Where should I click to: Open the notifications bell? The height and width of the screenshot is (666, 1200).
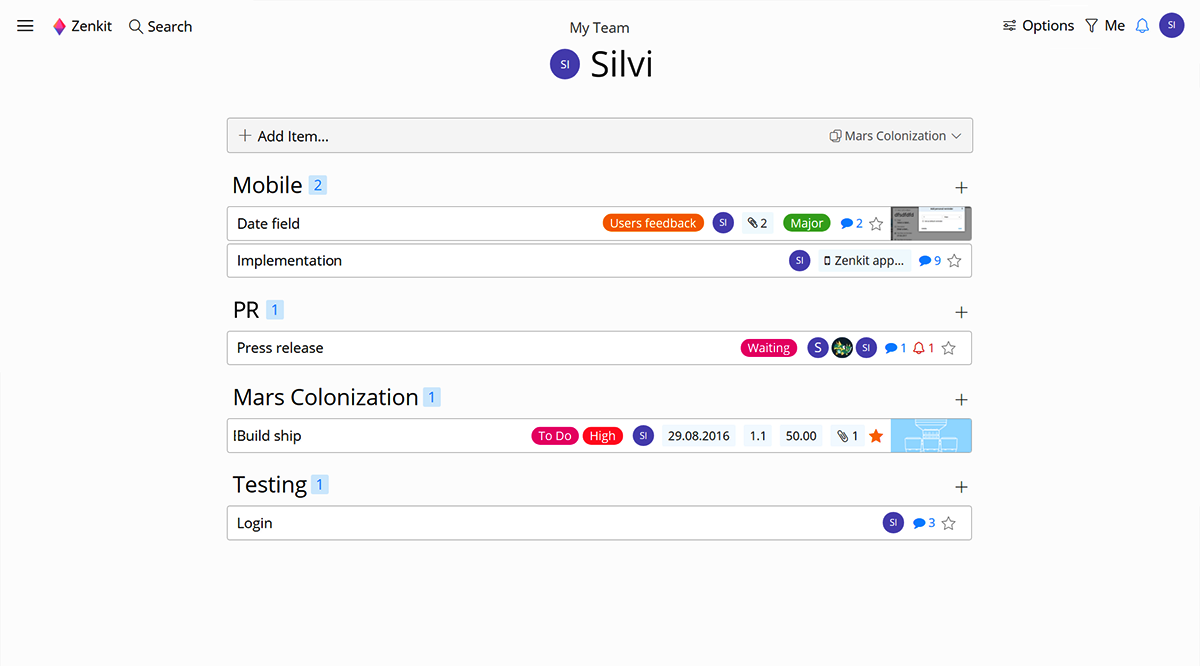tap(1142, 26)
